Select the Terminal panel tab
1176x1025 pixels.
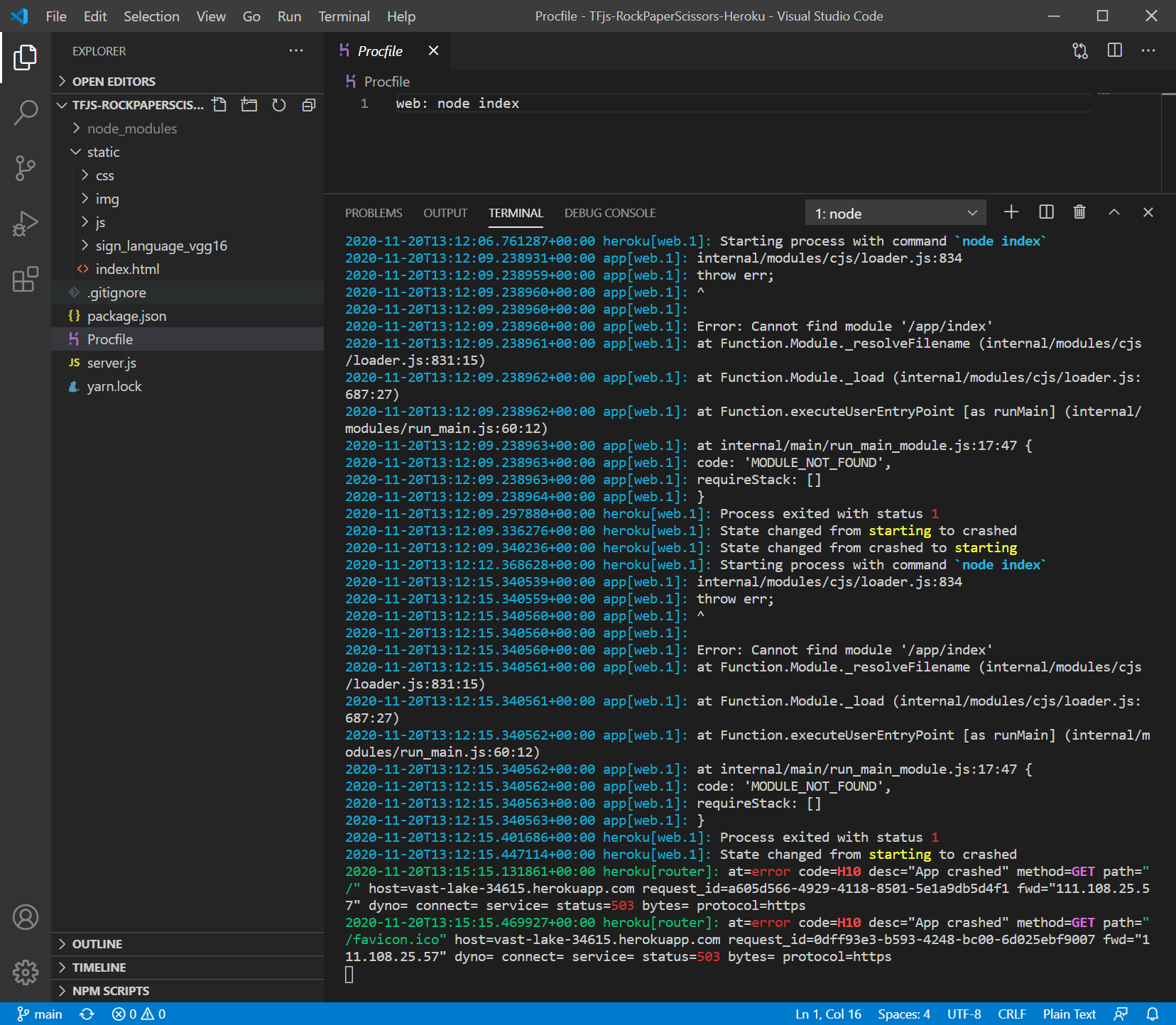click(x=516, y=213)
